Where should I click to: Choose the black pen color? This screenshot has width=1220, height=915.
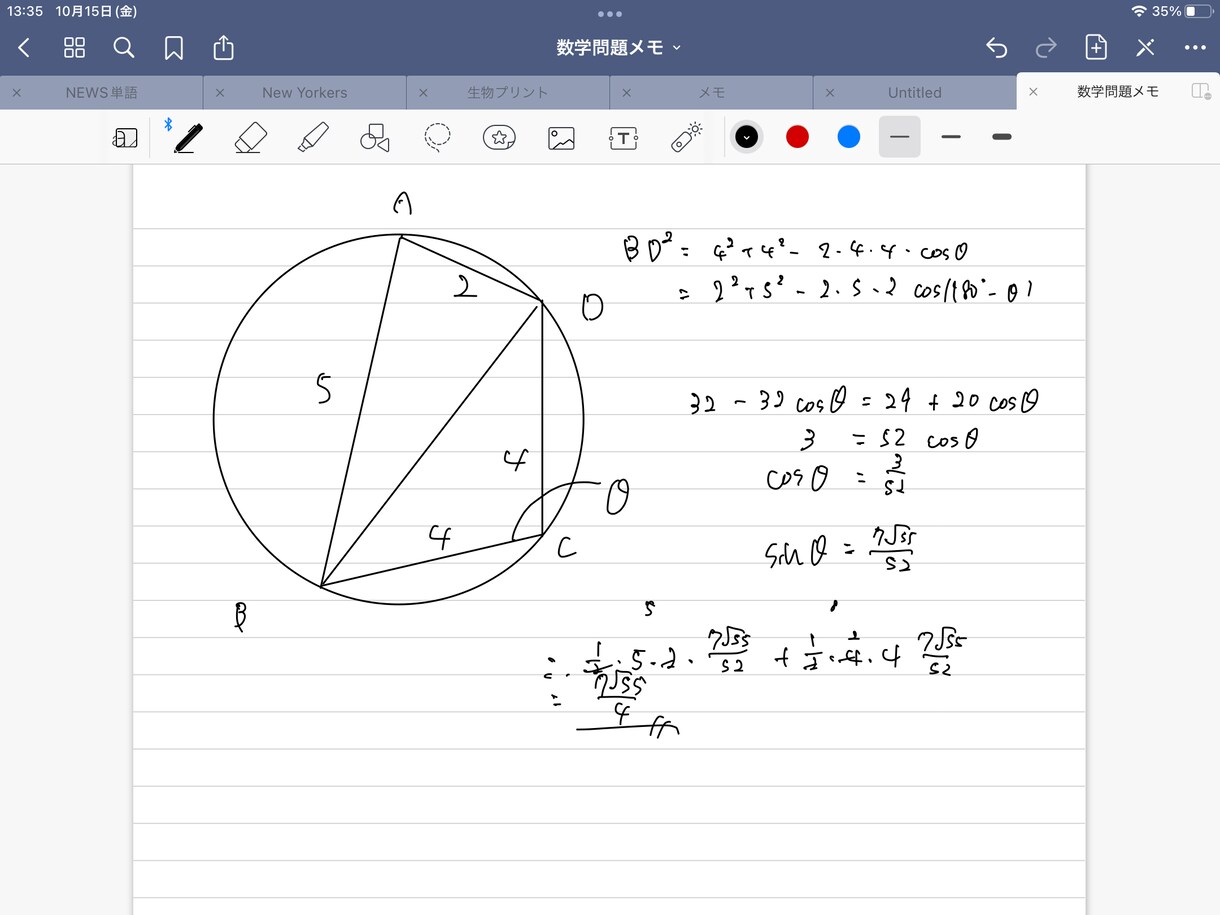coord(746,137)
